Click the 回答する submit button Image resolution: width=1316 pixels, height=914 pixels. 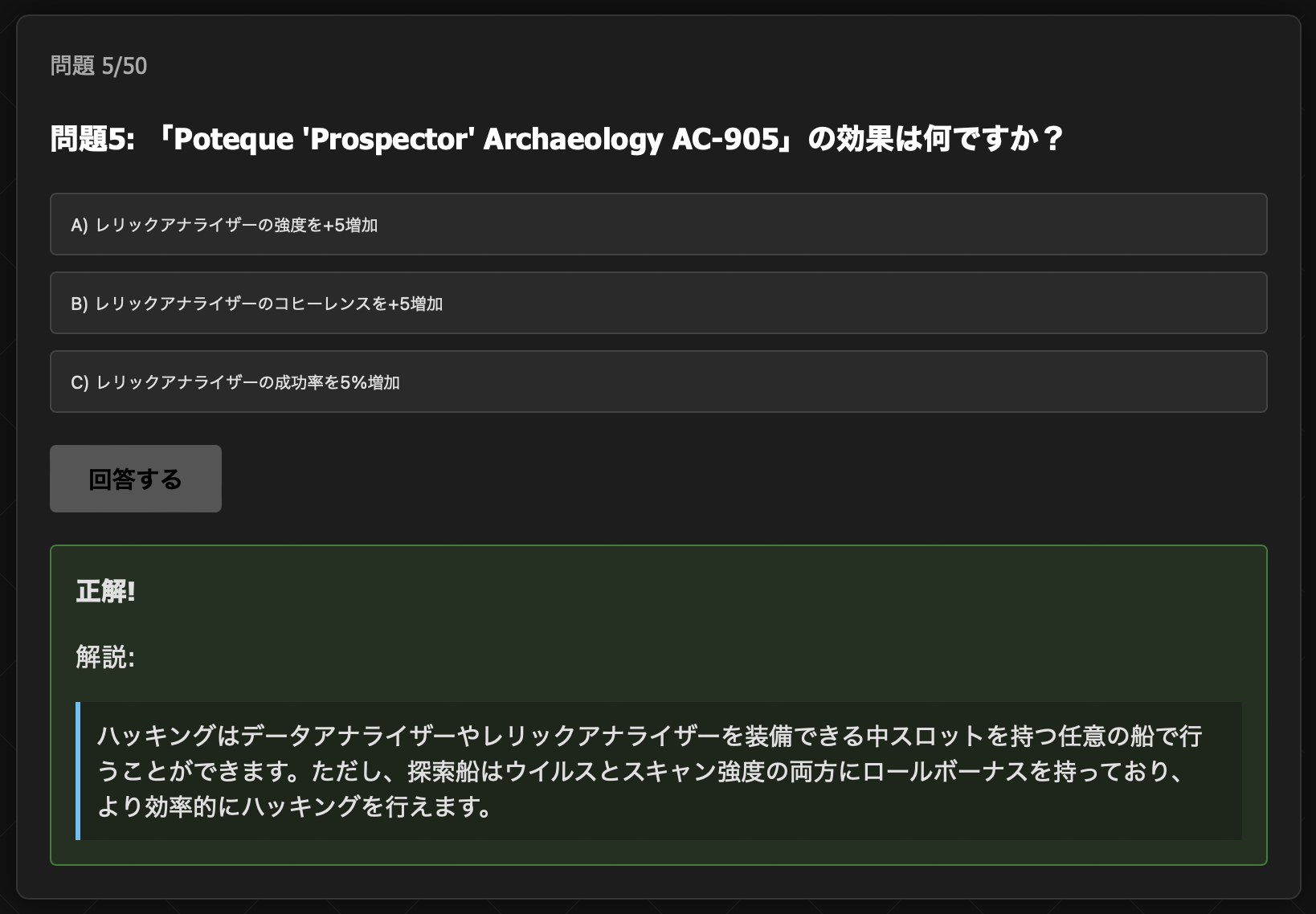pyautogui.click(x=136, y=479)
